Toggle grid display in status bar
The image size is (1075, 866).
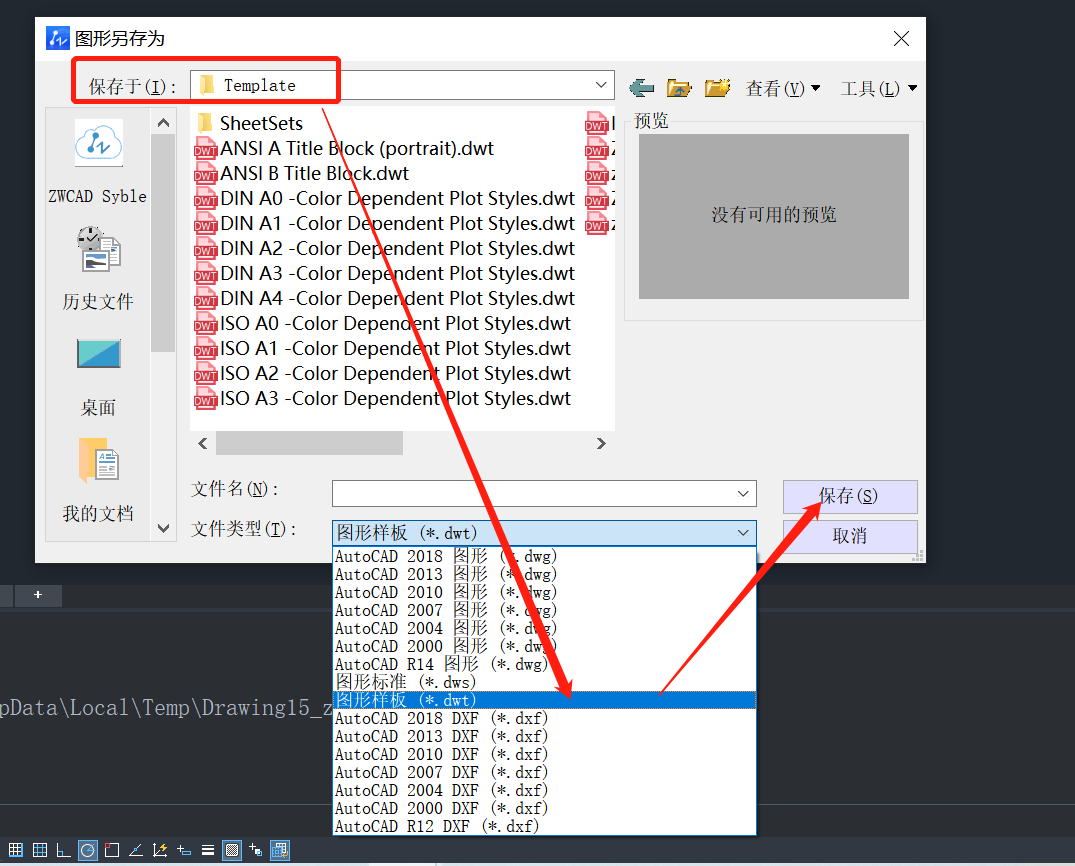[40, 850]
